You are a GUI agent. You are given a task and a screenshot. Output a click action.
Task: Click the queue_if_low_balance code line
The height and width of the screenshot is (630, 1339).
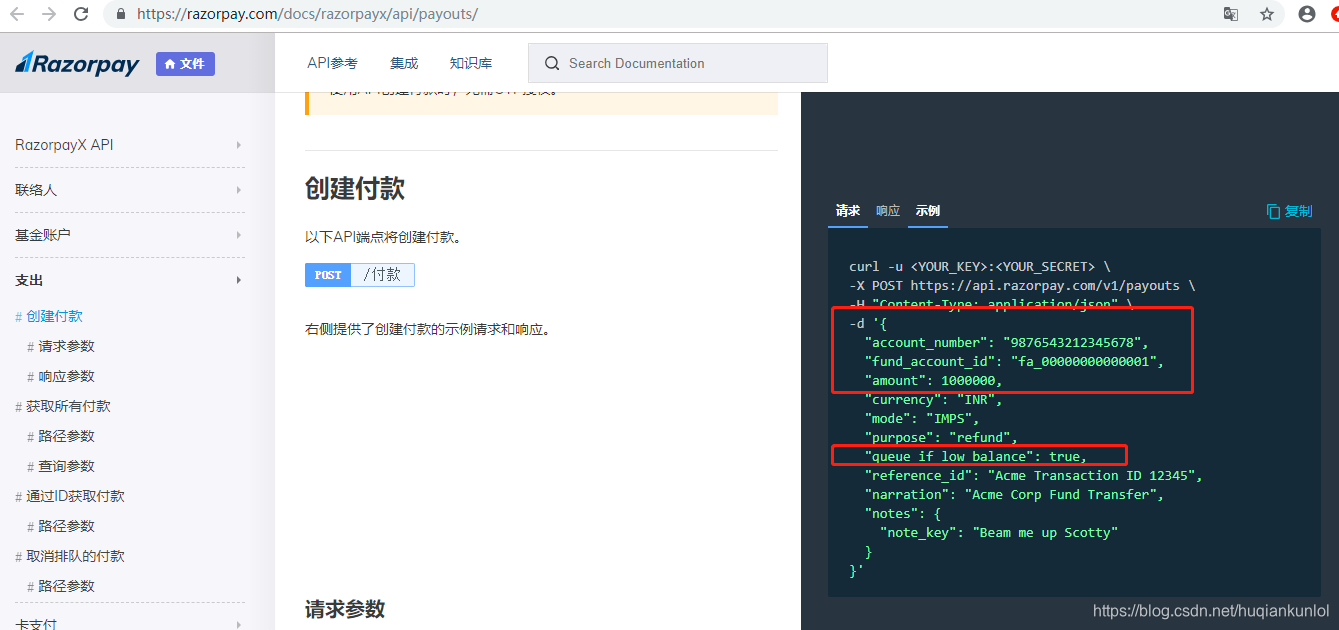point(975,457)
